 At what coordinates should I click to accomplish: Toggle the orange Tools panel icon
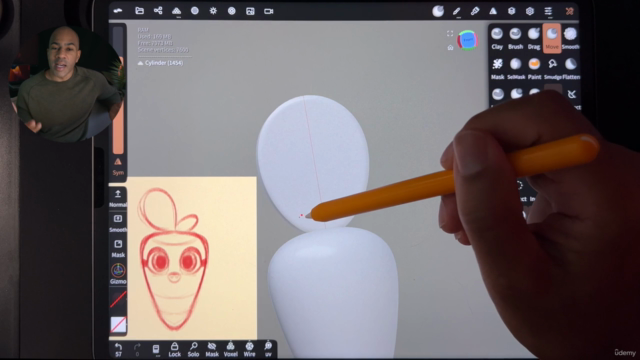569,11
